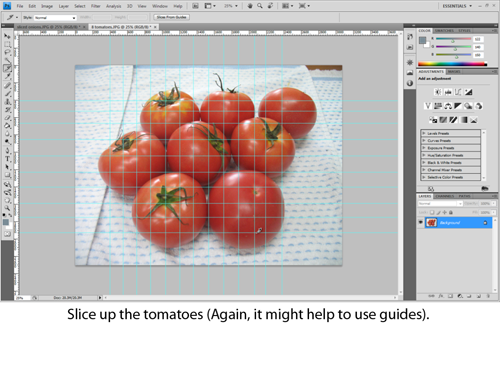Image resolution: width=500 pixels, height=375 pixels.
Task: Open the Style dropdown in the options bar
Action: click(55, 18)
